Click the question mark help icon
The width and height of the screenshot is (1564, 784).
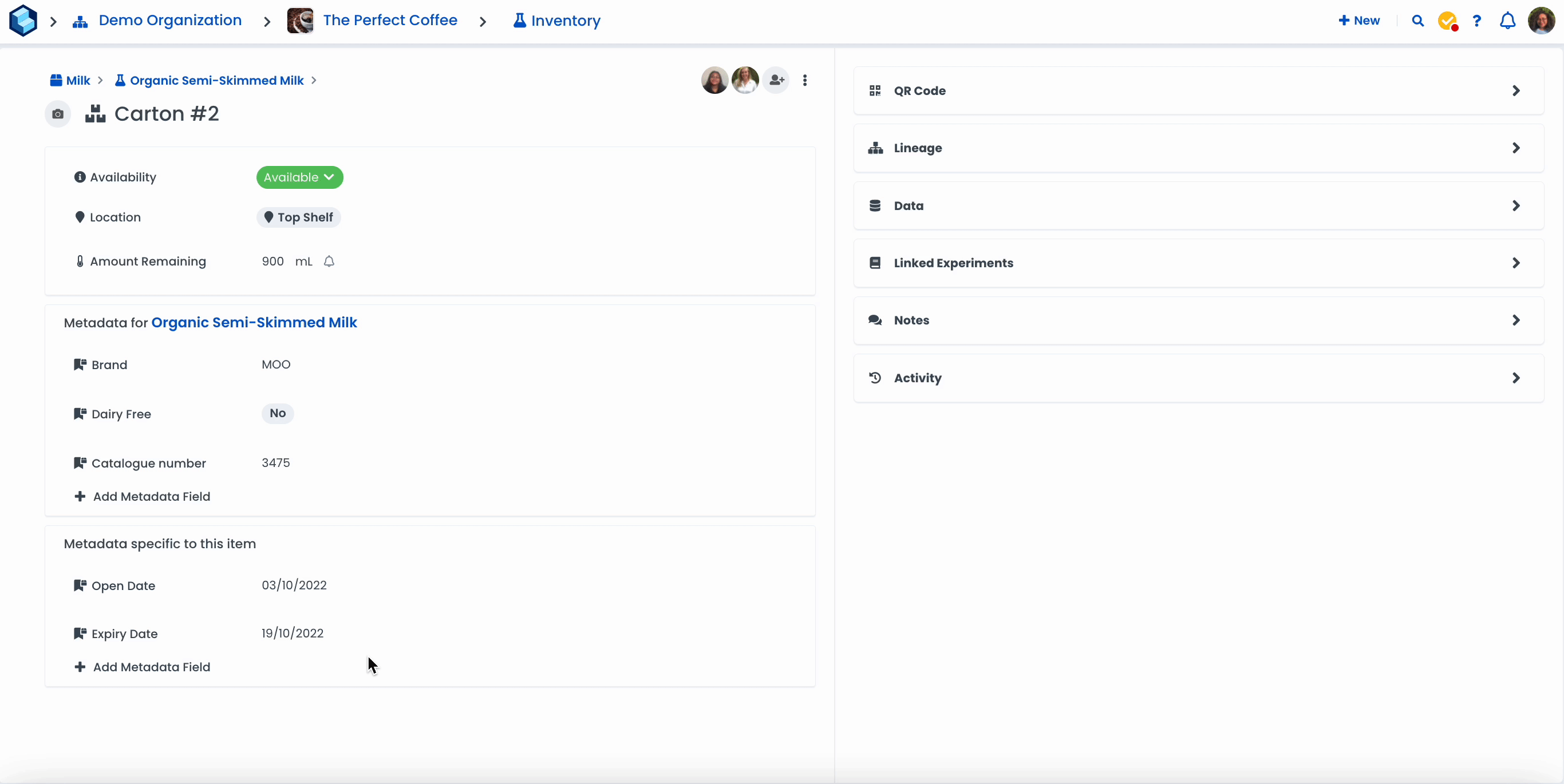coord(1476,21)
